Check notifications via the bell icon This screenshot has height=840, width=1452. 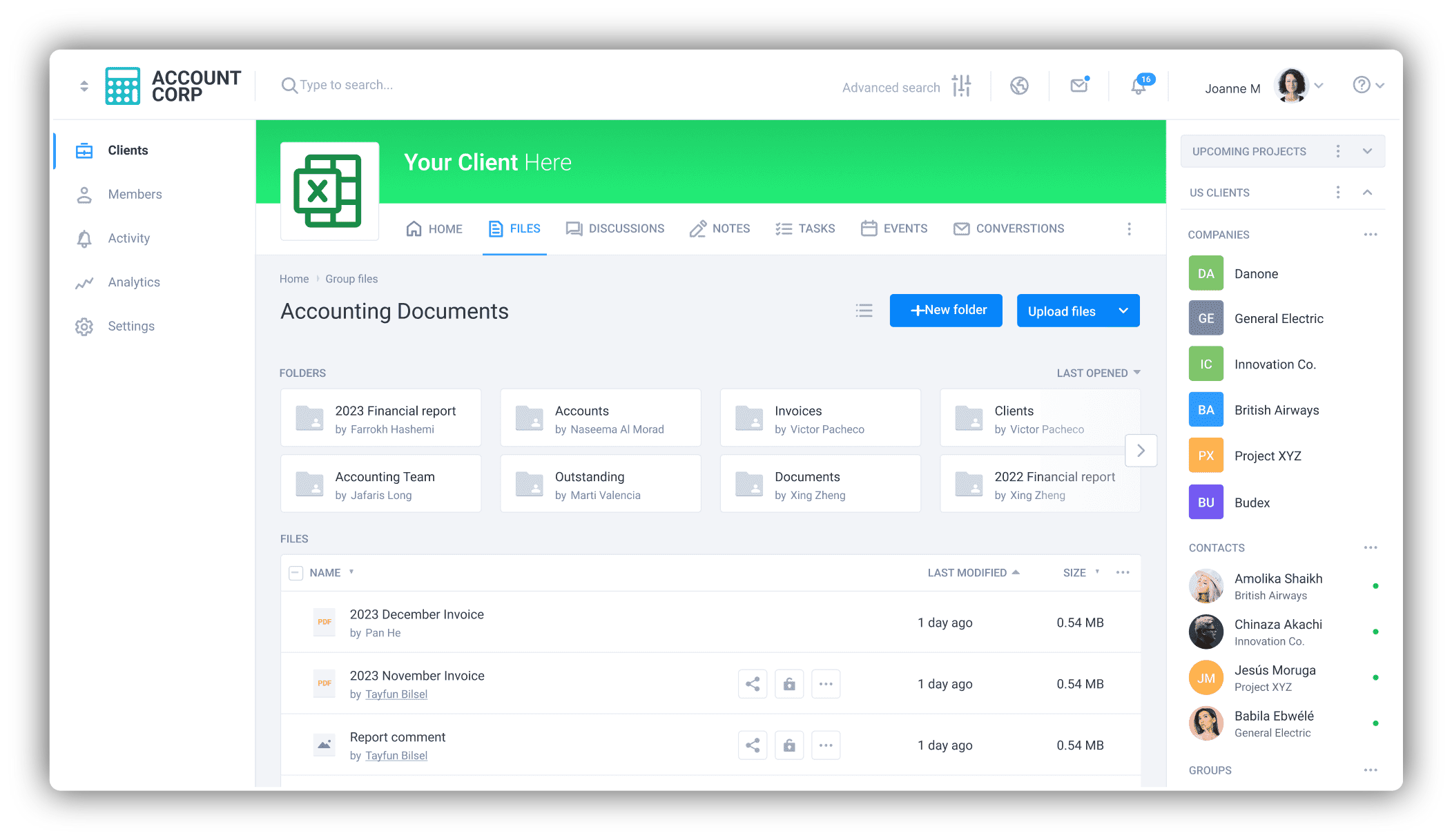pos(1138,86)
